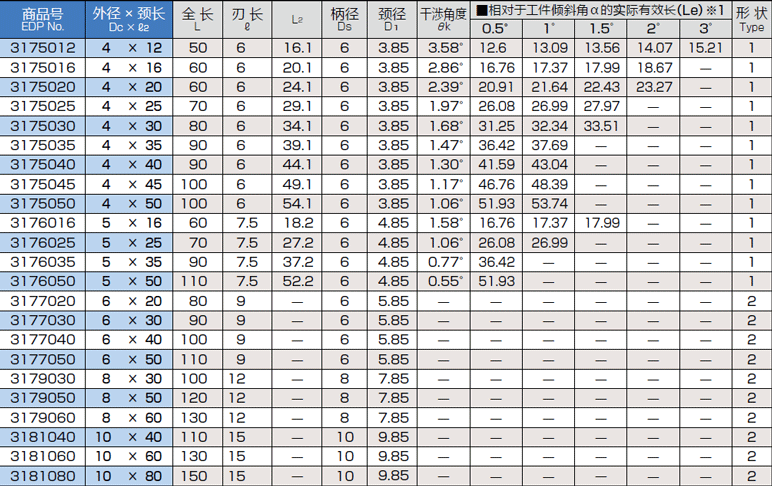
Task: Click product number 3179030
Action: point(43,379)
